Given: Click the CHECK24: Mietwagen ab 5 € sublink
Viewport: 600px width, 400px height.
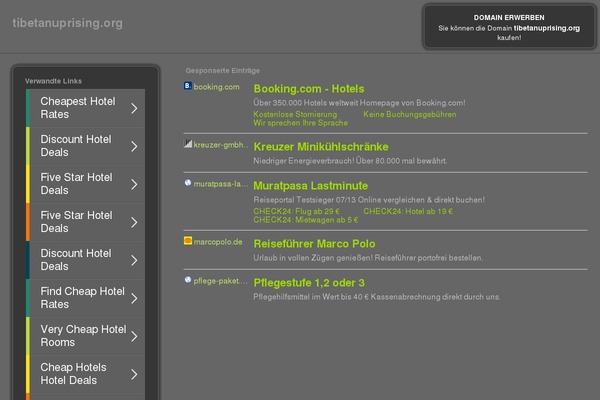Looking at the screenshot, I should point(305,220).
